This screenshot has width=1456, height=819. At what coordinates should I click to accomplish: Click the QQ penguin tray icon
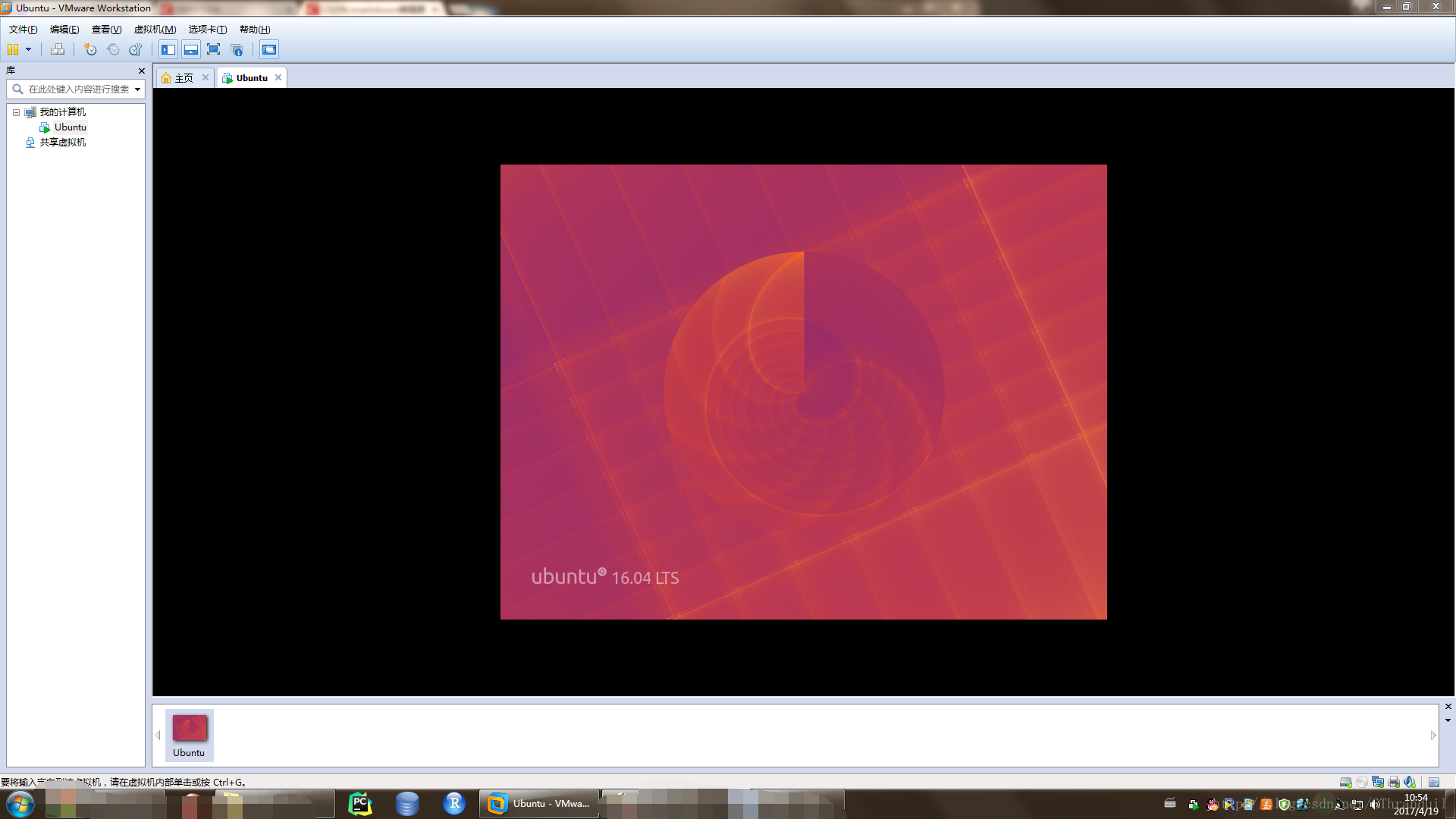(1213, 805)
